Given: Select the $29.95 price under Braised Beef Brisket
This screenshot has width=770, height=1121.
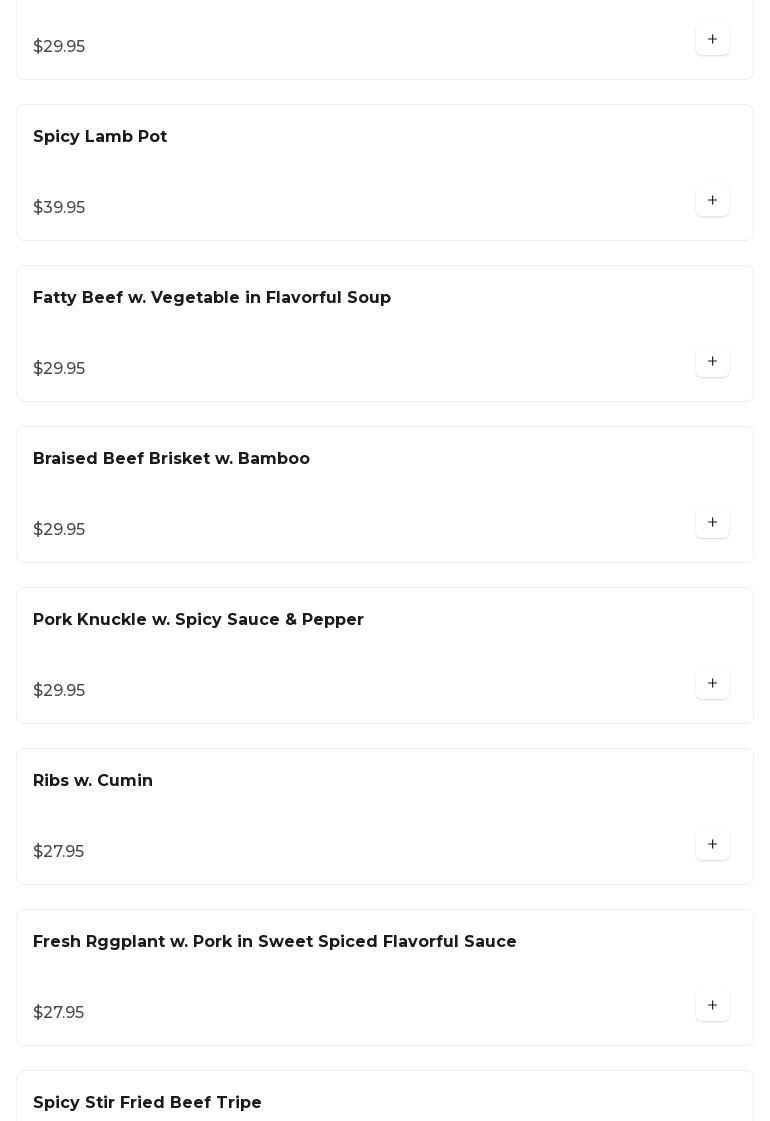Looking at the screenshot, I should [x=59, y=529].
